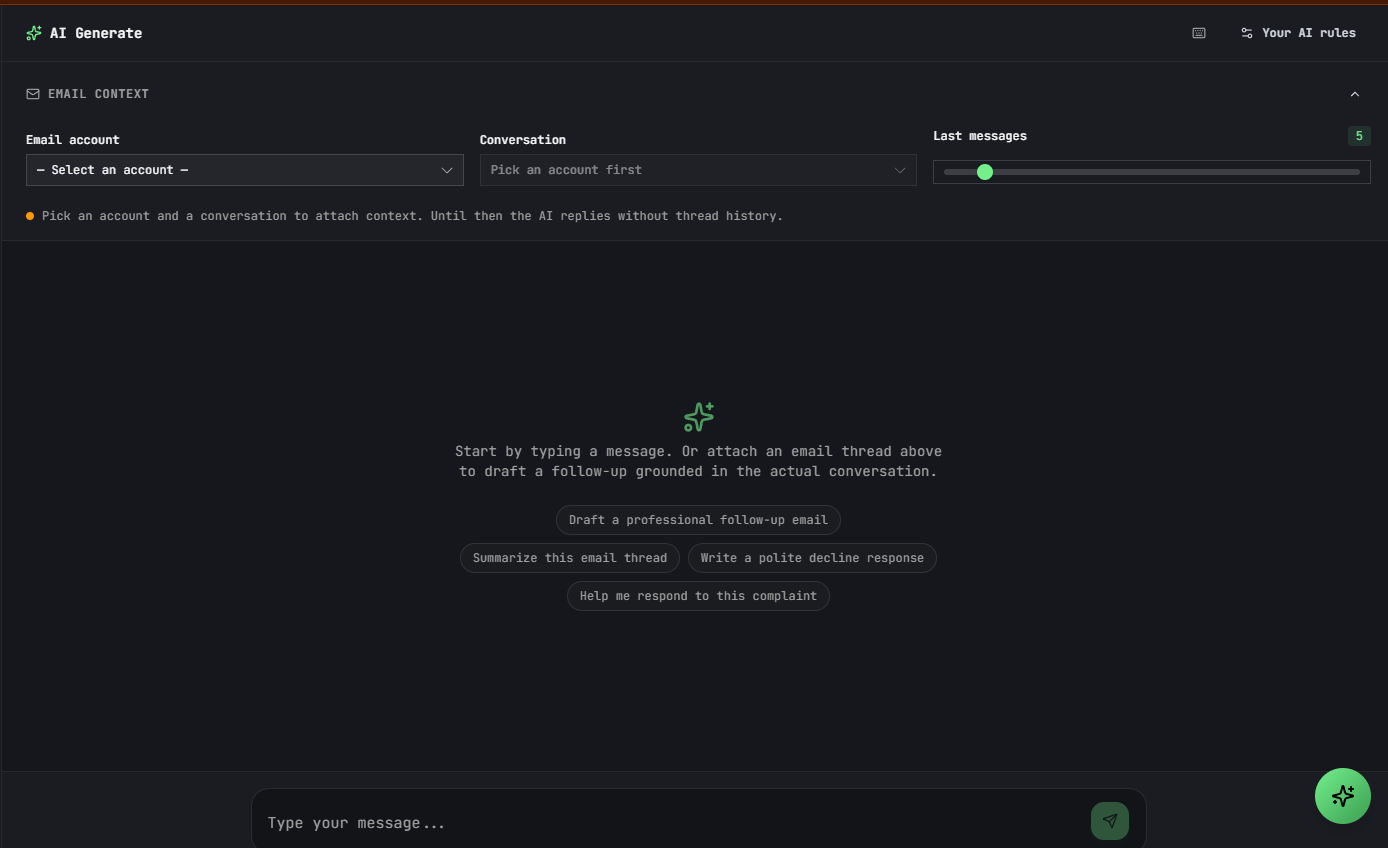Focus the Type your message input field

[x=673, y=823]
